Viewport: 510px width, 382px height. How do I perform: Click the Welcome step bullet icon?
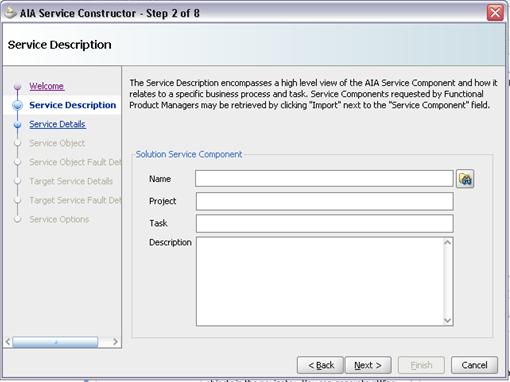[x=18, y=87]
